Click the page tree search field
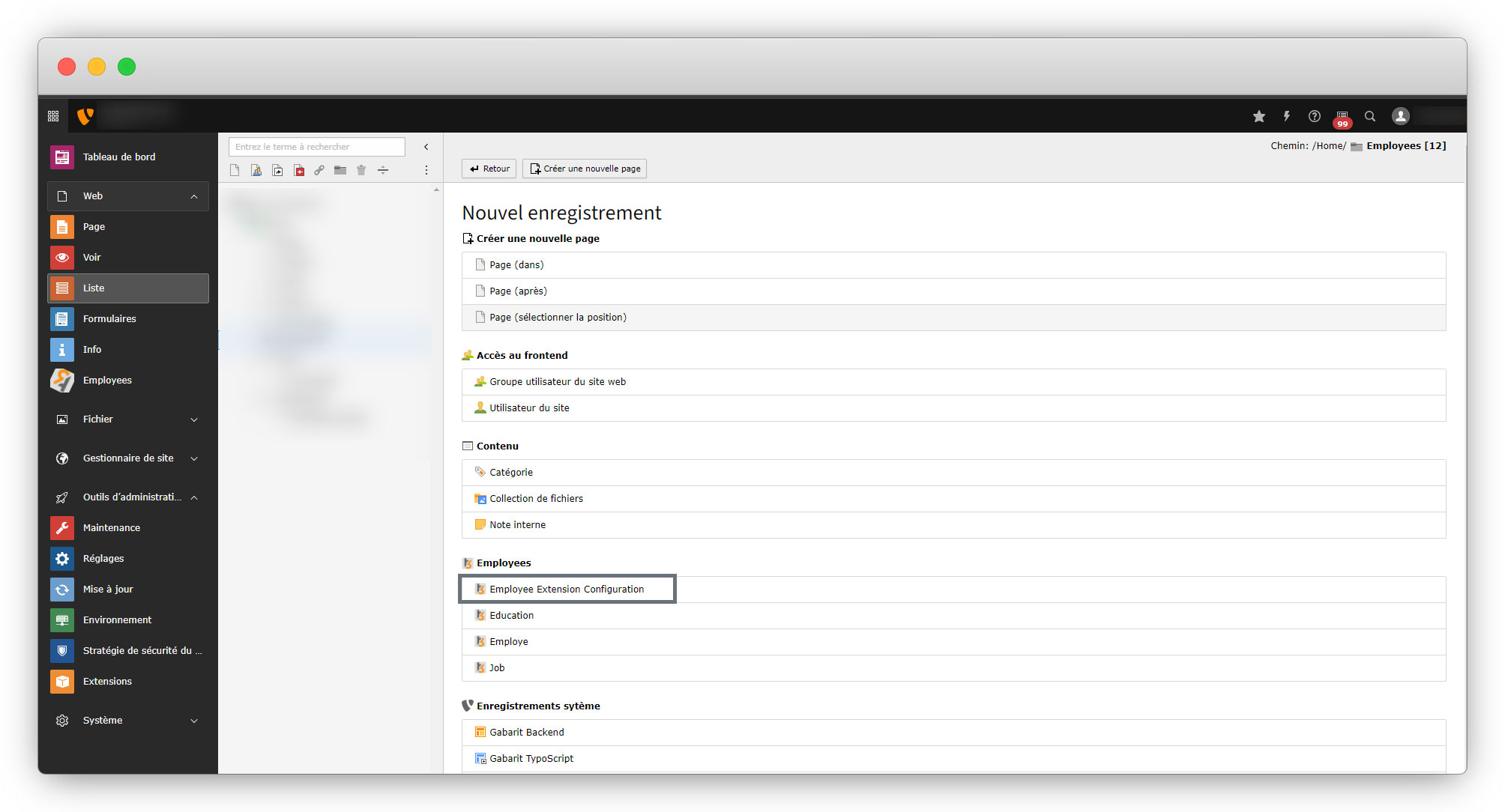The image size is (1505, 812). click(x=316, y=147)
